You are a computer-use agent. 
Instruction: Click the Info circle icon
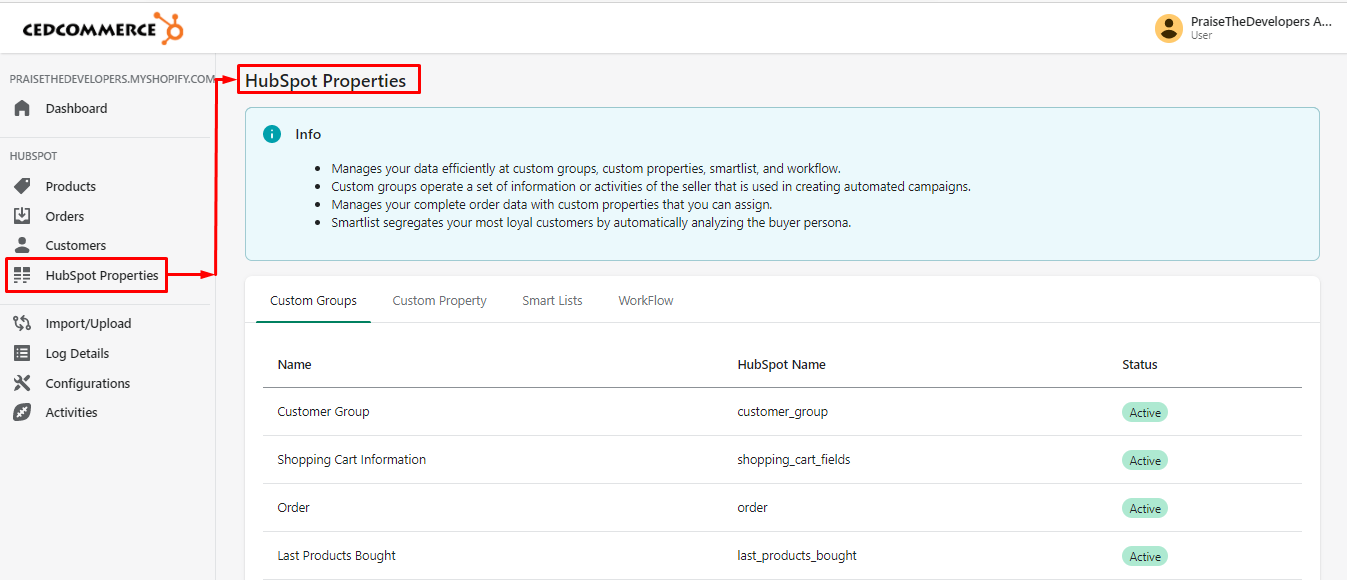coord(272,134)
